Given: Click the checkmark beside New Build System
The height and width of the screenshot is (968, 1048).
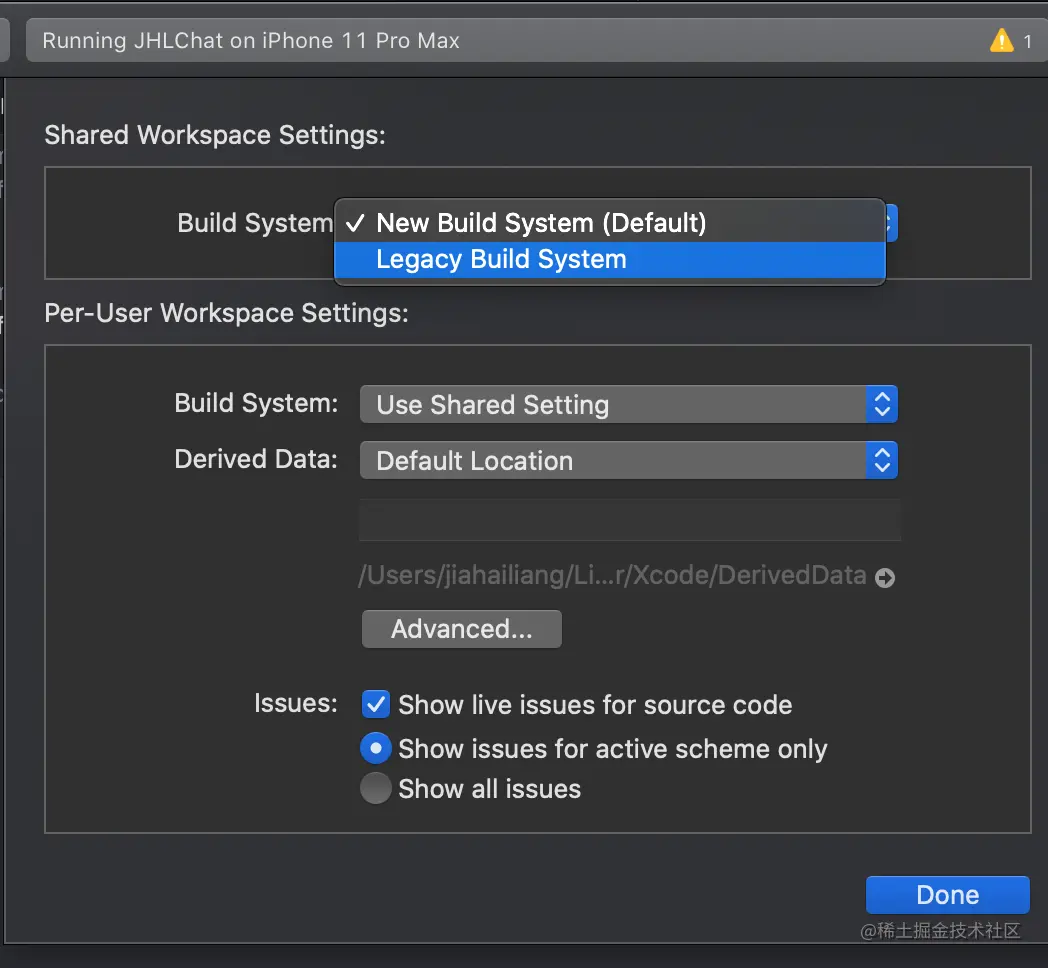Looking at the screenshot, I should coord(355,223).
